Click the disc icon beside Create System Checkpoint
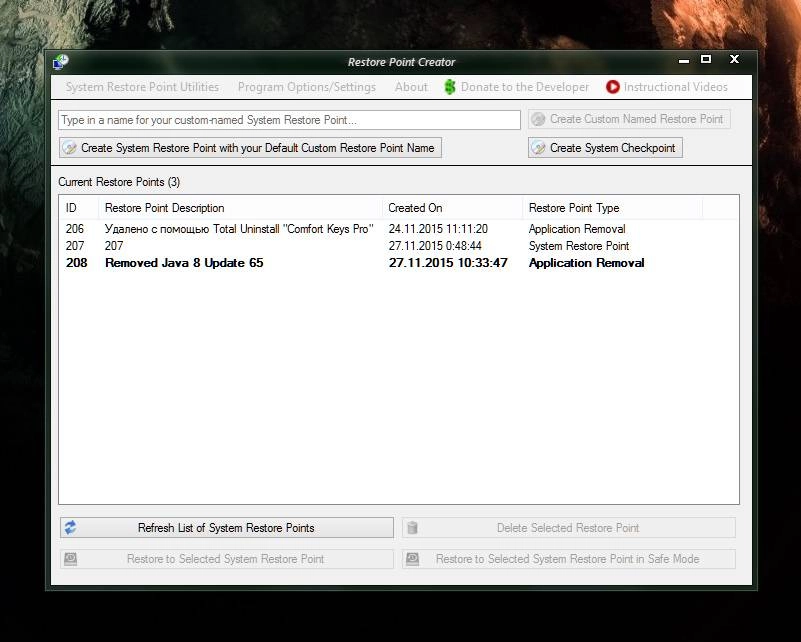This screenshot has width=801, height=642. (538, 148)
